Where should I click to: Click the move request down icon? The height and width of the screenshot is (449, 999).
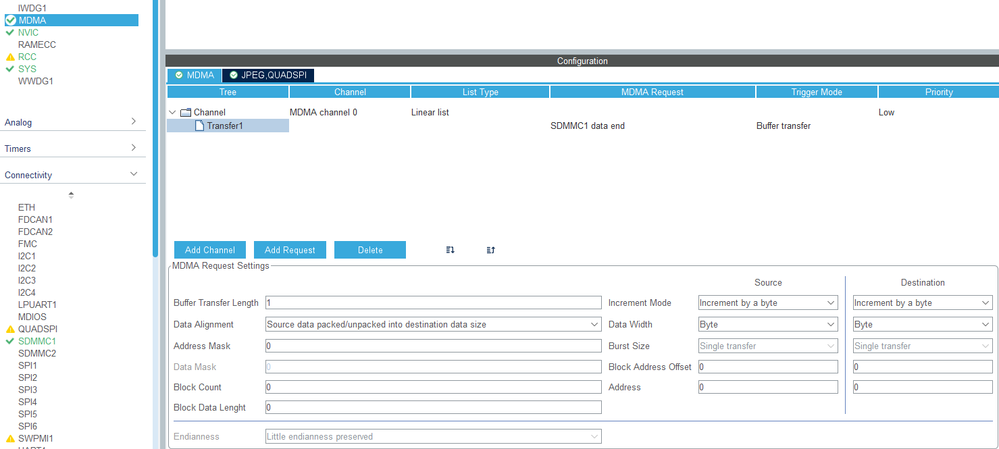point(450,250)
